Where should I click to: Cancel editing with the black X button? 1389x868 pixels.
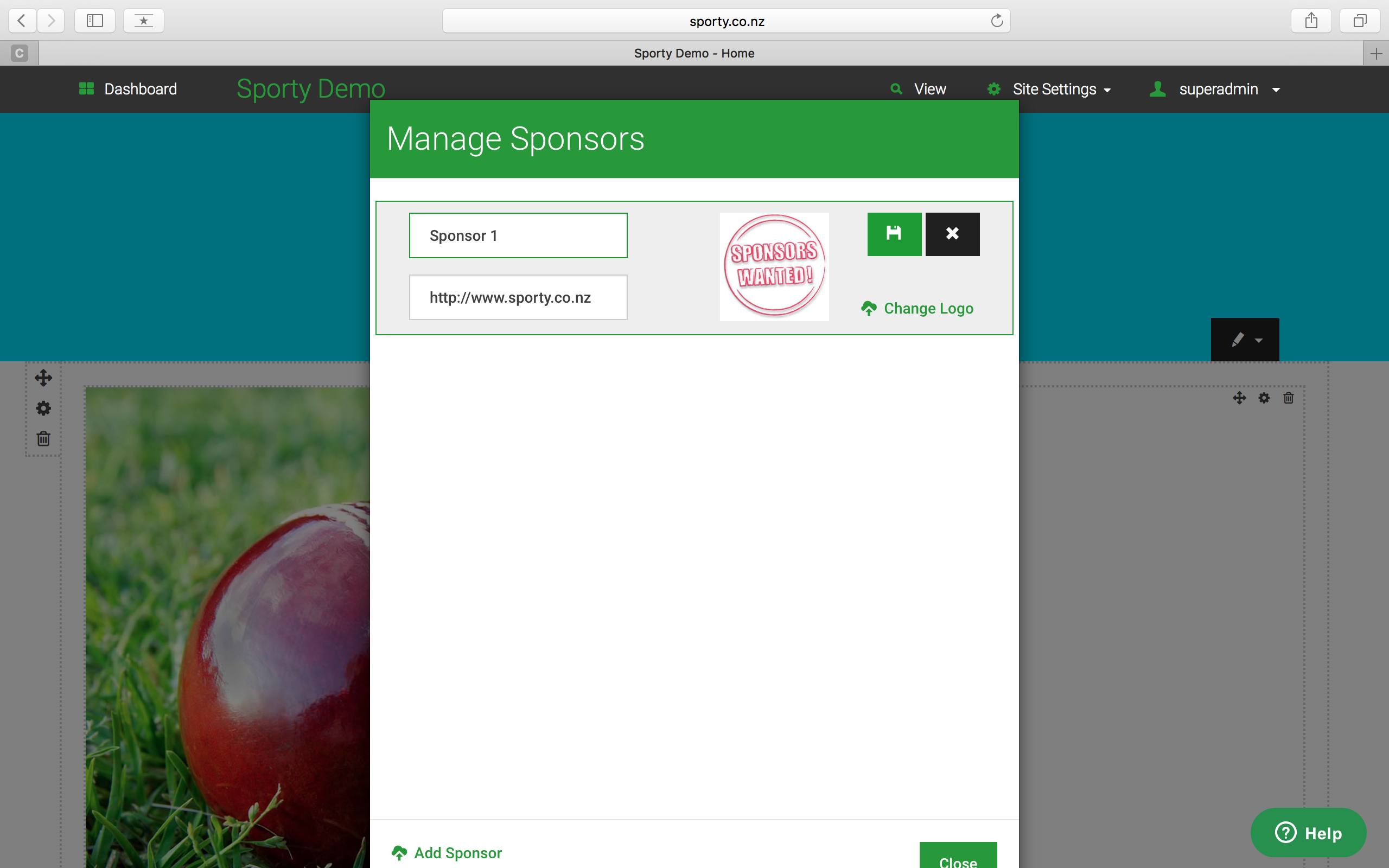[x=952, y=234]
